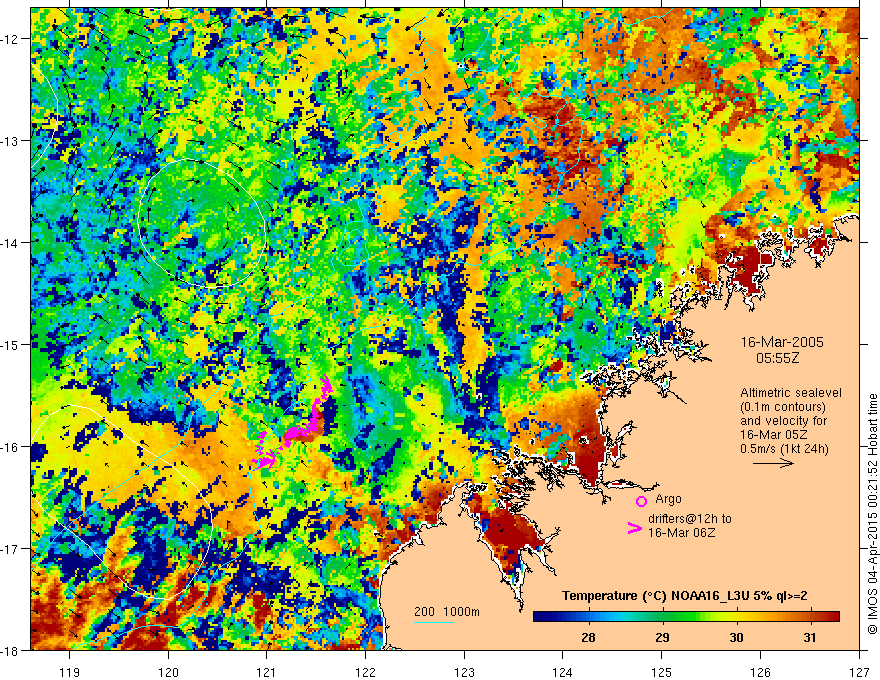Screen dimensions: 880x680
Task: Click latitude axis label '-17'
Action: click(10, 549)
